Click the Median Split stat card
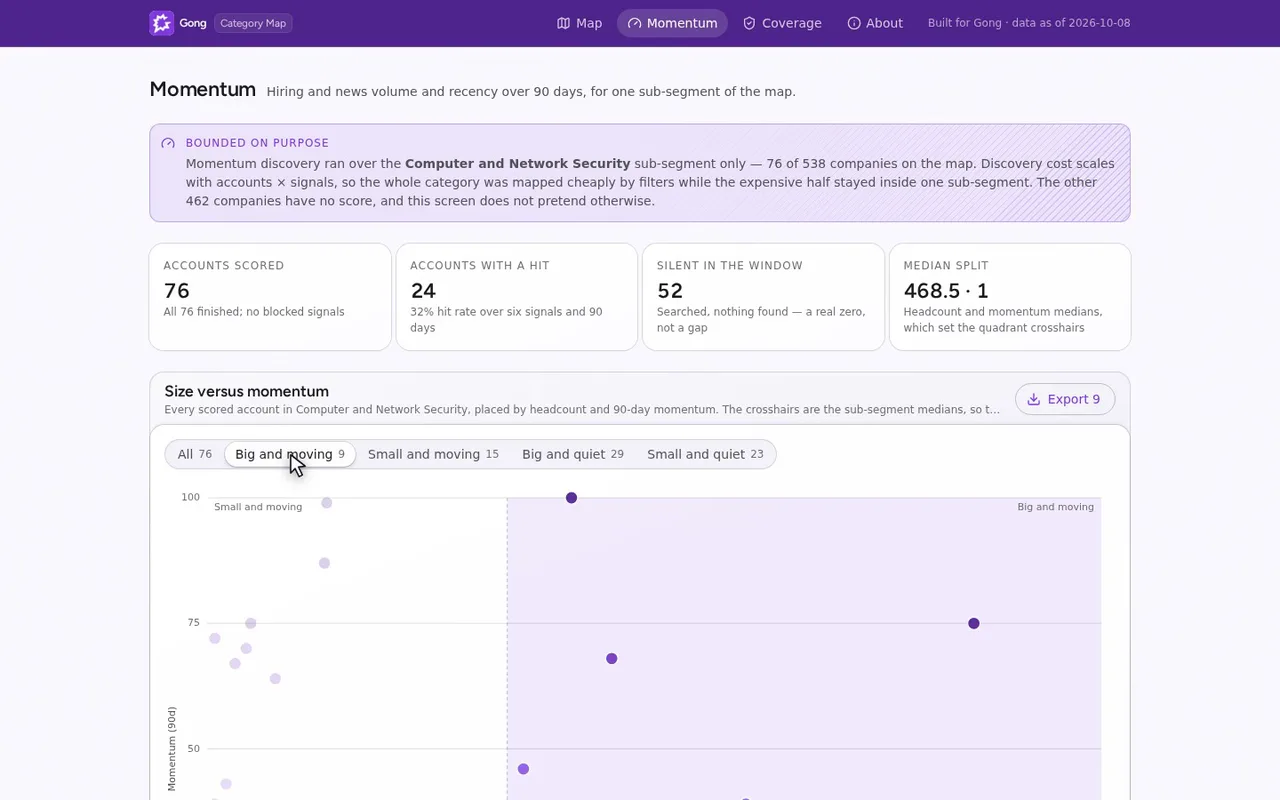Viewport: 1280px width, 800px height. point(1010,297)
